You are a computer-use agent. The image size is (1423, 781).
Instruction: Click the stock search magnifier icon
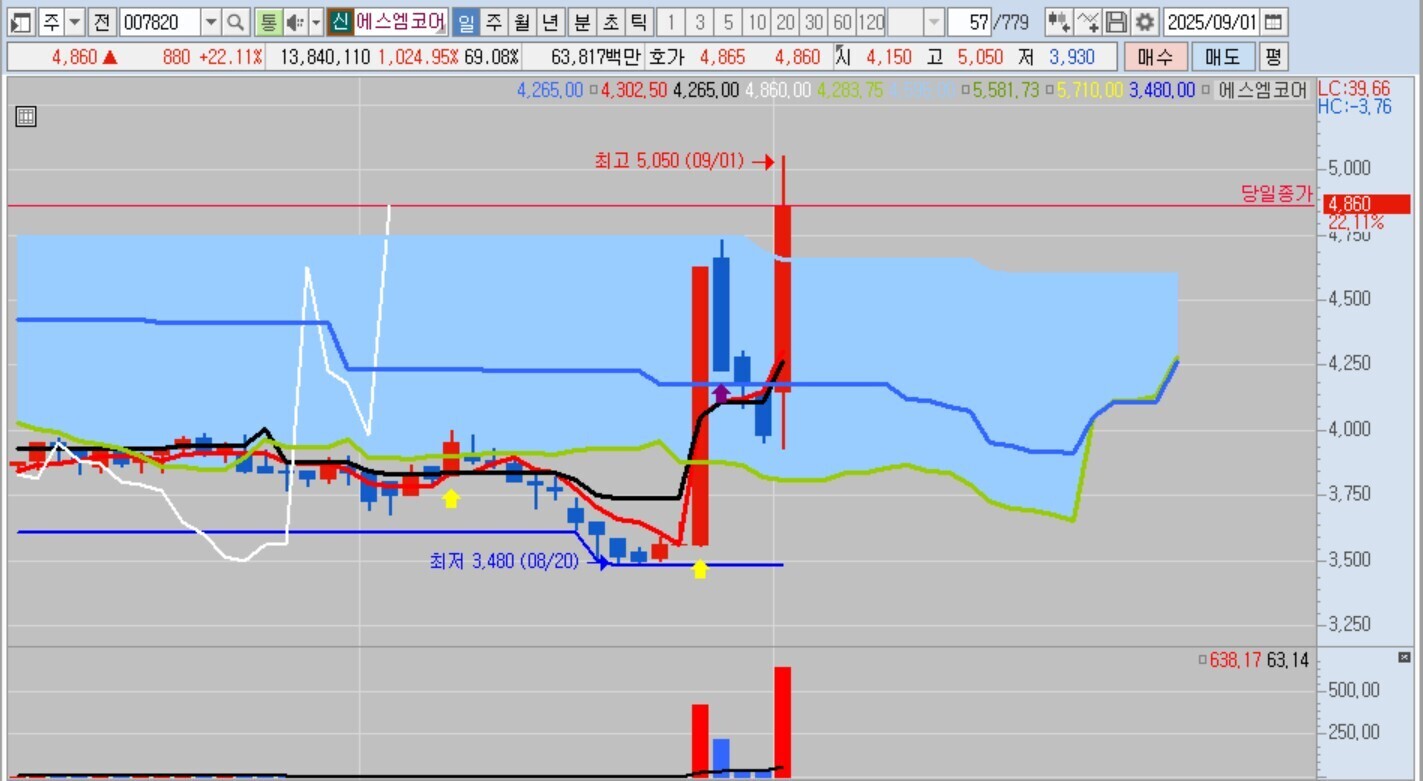[235, 22]
